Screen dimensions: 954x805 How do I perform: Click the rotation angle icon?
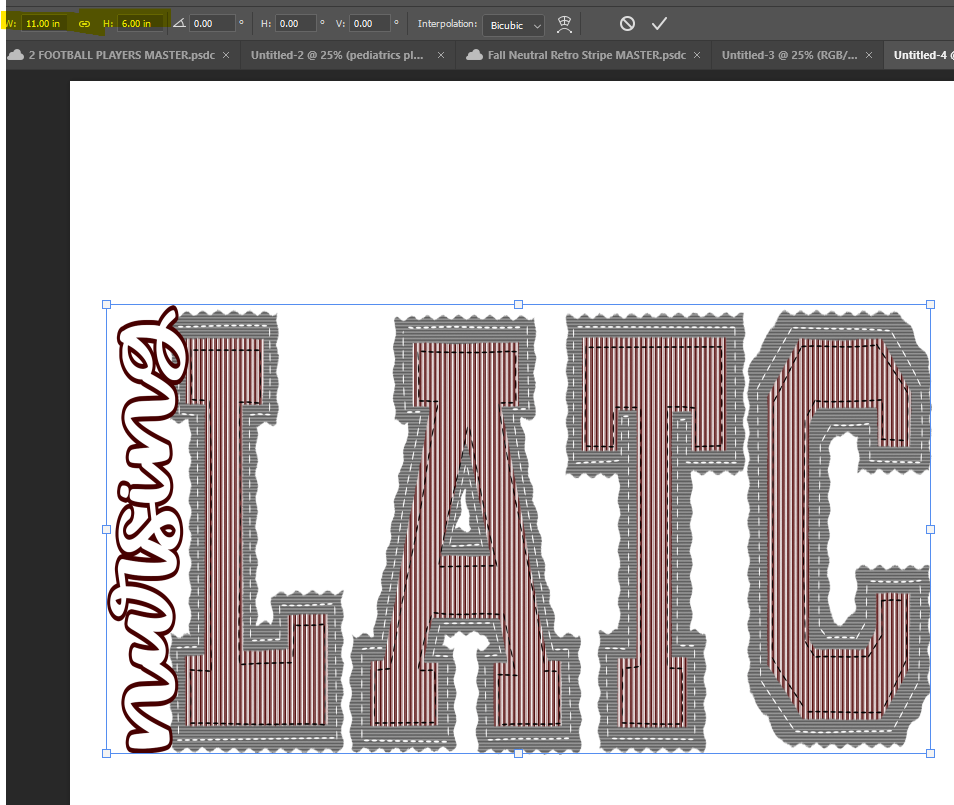point(179,24)
